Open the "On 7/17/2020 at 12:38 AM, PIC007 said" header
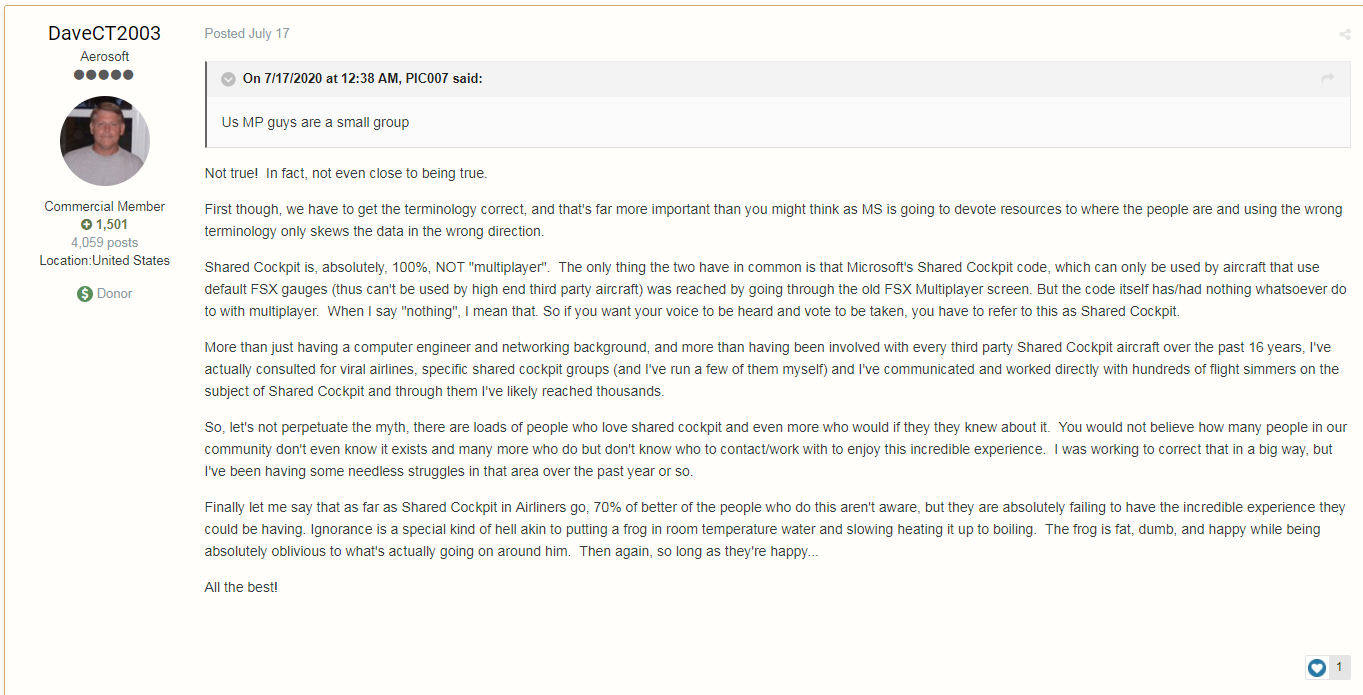The height and width of the screenshot is (695, 1363). (362, 79)
